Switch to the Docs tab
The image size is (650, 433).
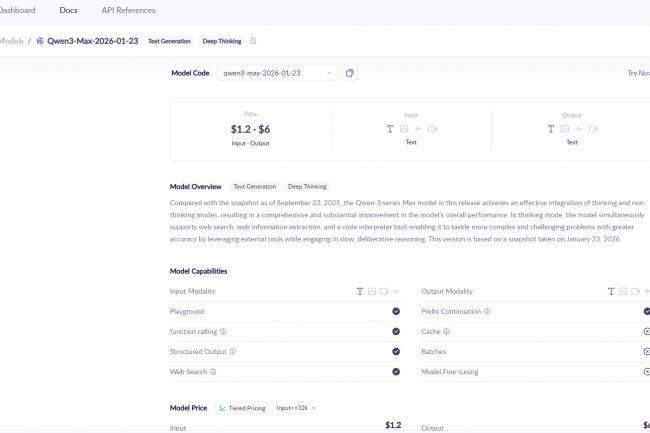(x=68, y=10)
